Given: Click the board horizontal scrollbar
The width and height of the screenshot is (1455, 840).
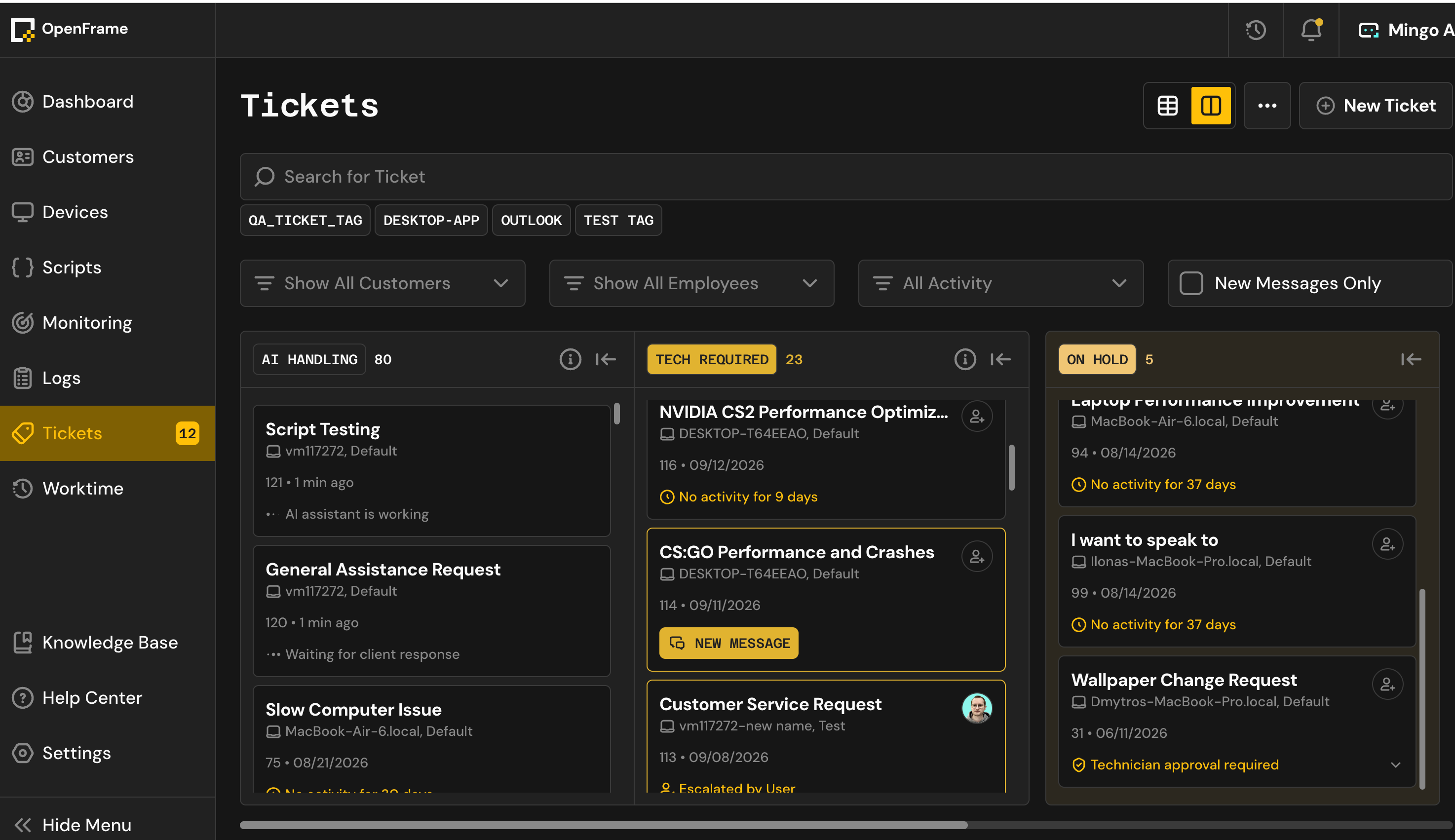Looking at the screenshot, I should click(604, 825).
